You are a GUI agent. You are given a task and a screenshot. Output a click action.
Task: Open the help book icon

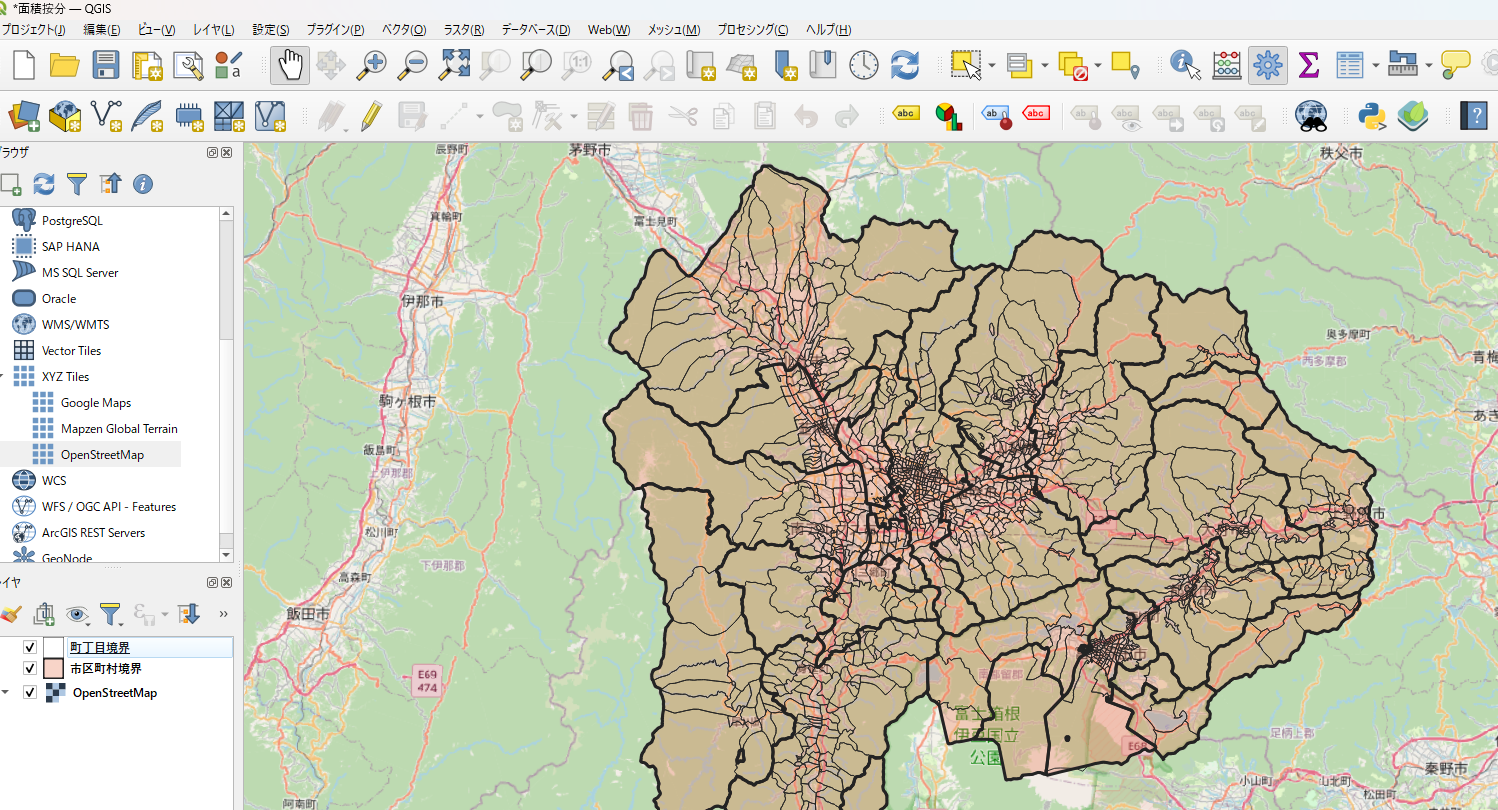click(1473, 115)
